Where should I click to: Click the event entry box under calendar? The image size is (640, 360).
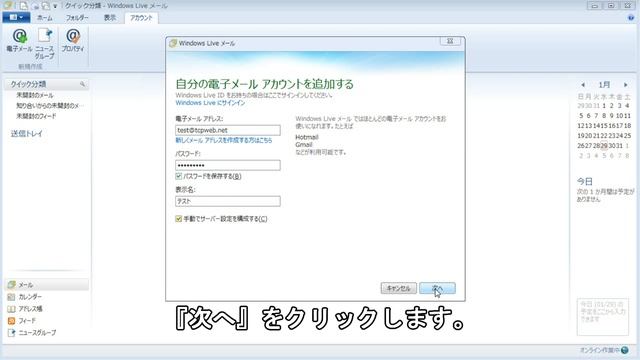click(x=602, y=317)
